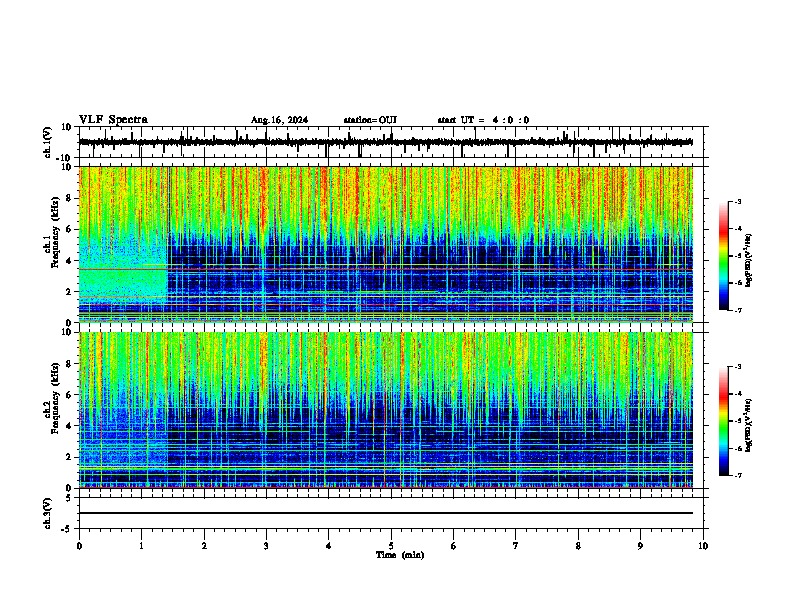Click the "8" kHz tick of ch.1 spectrogram
This screenshot has width=792, height=612.
tap(69, 198)
